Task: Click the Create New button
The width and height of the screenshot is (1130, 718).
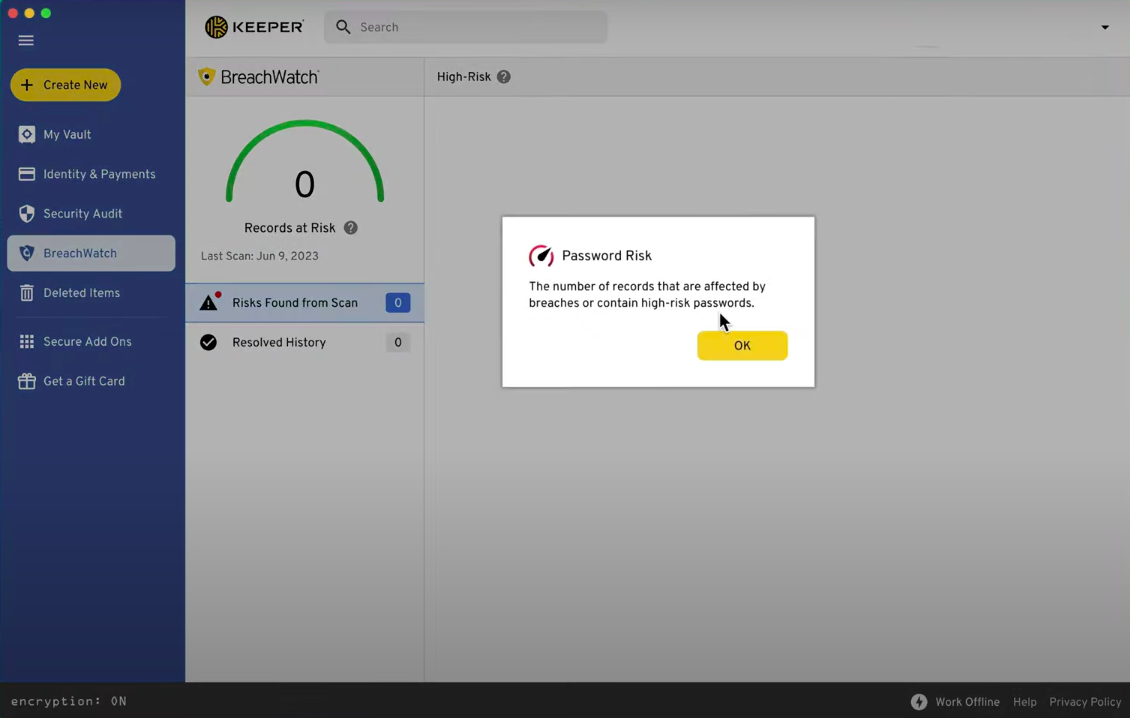Action: [x=66, y=85]
